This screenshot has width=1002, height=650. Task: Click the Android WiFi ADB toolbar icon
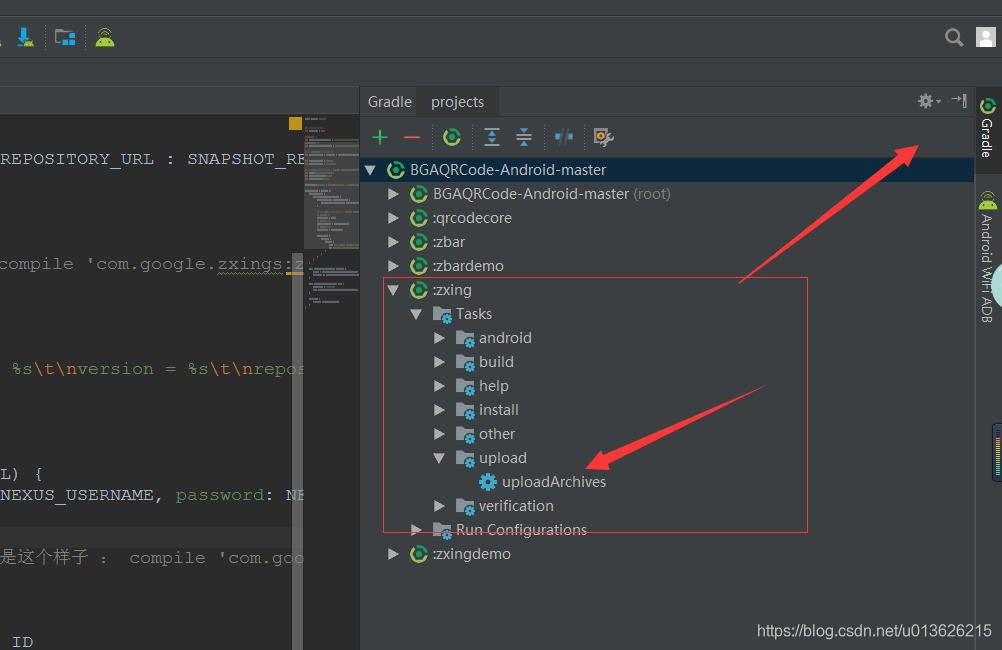click(x=105, y=38)
